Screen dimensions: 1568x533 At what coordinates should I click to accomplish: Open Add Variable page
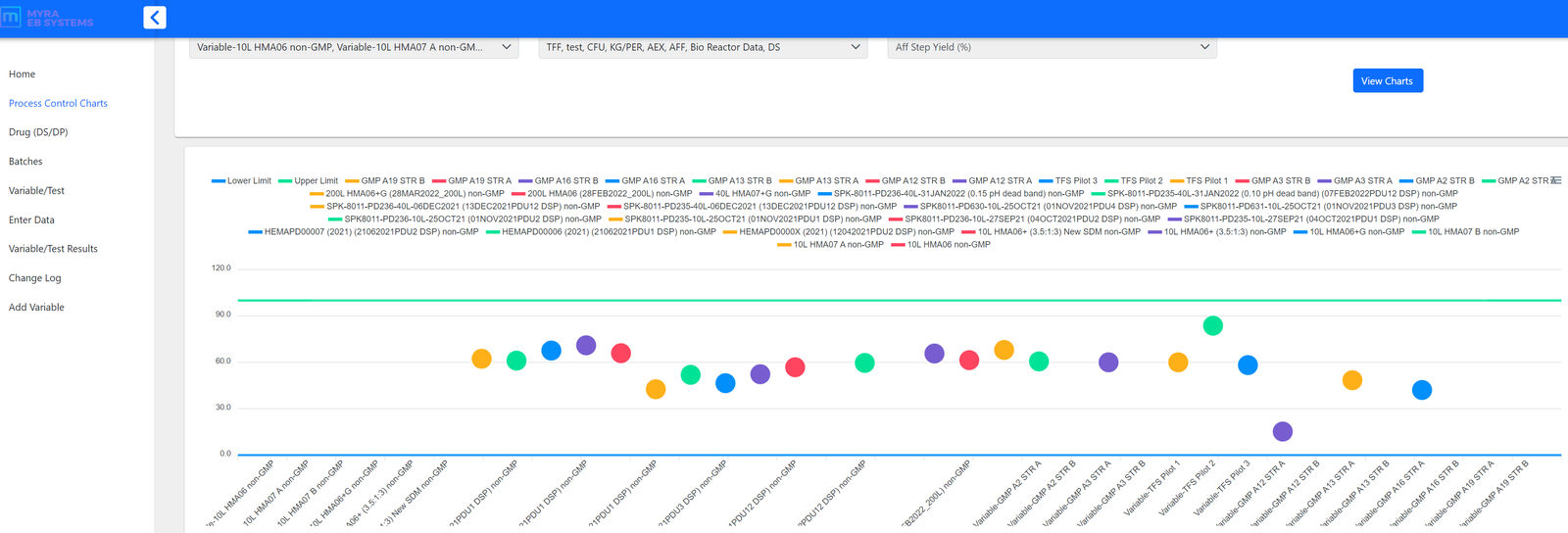point(36,308)
